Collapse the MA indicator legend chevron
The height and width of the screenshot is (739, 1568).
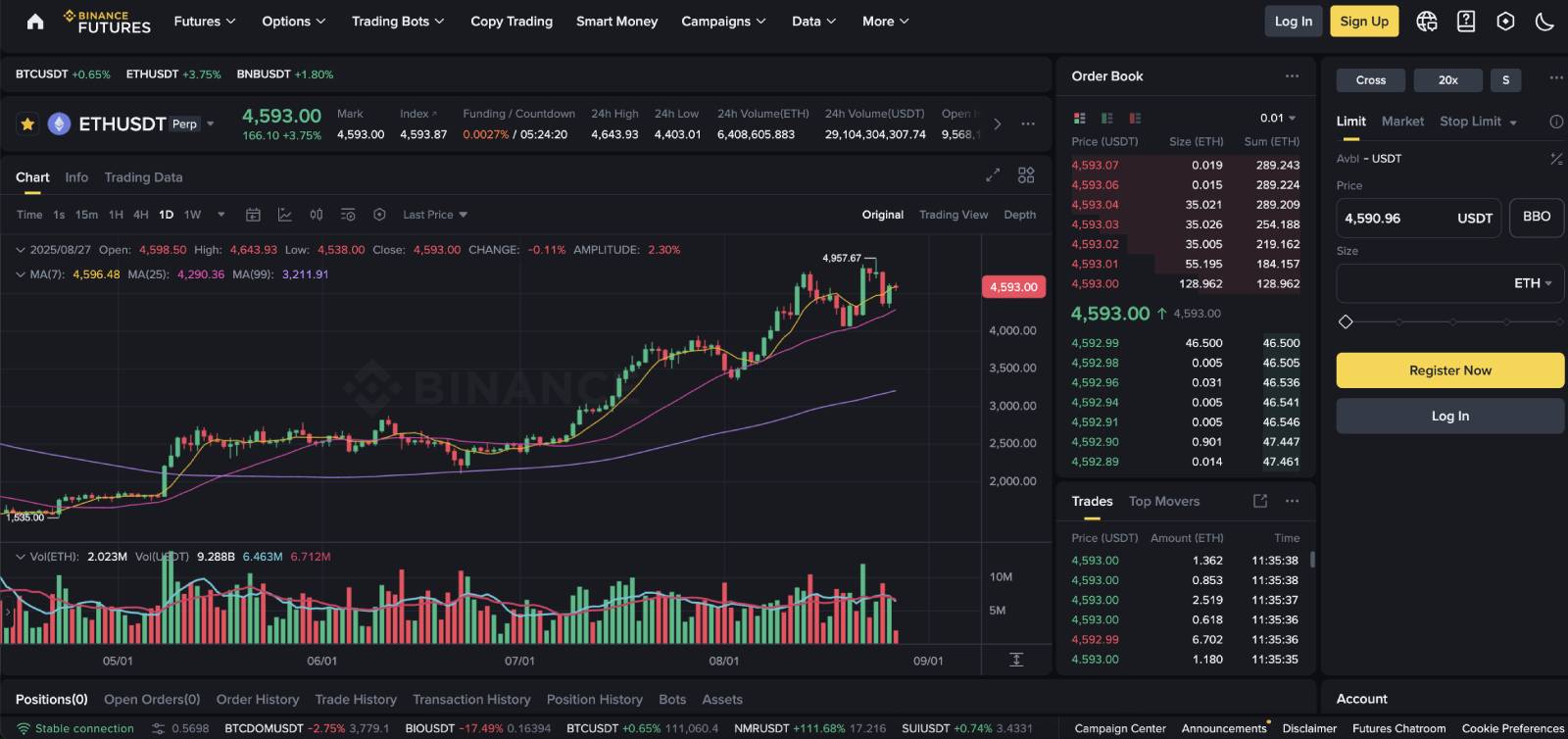(21, 274)
